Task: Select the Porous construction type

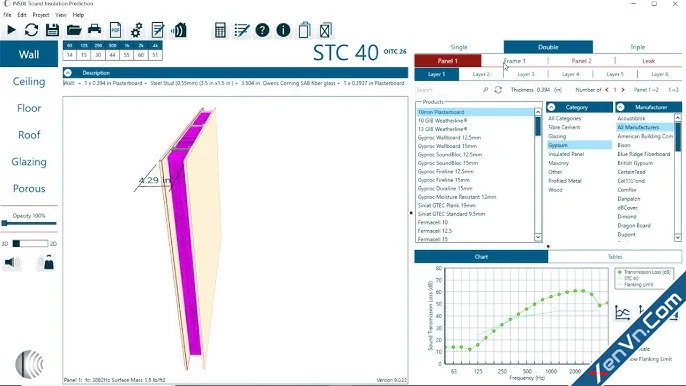Action: pyautogui.click(x=29, y=189)
